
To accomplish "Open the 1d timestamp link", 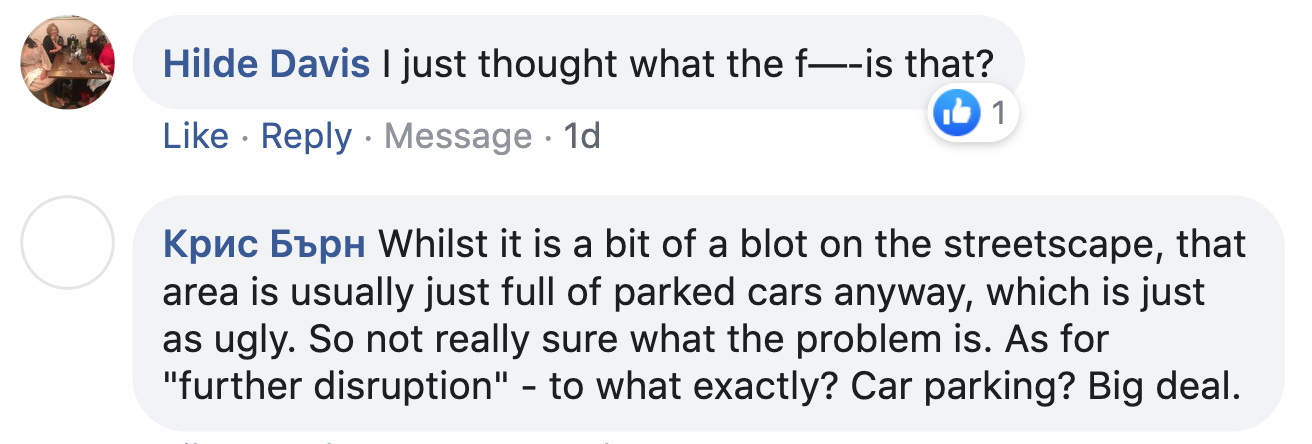I will 582,136.
